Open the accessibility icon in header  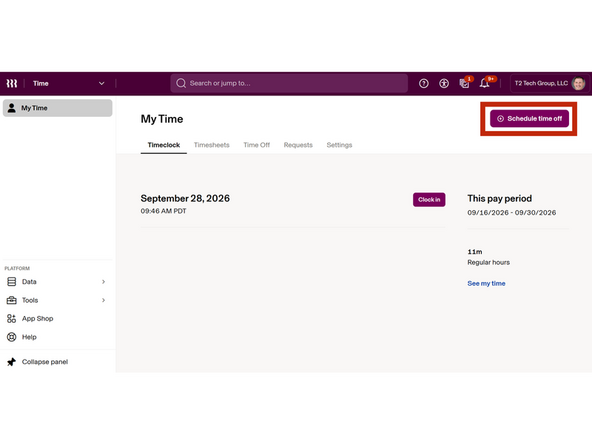coord(444,83)
